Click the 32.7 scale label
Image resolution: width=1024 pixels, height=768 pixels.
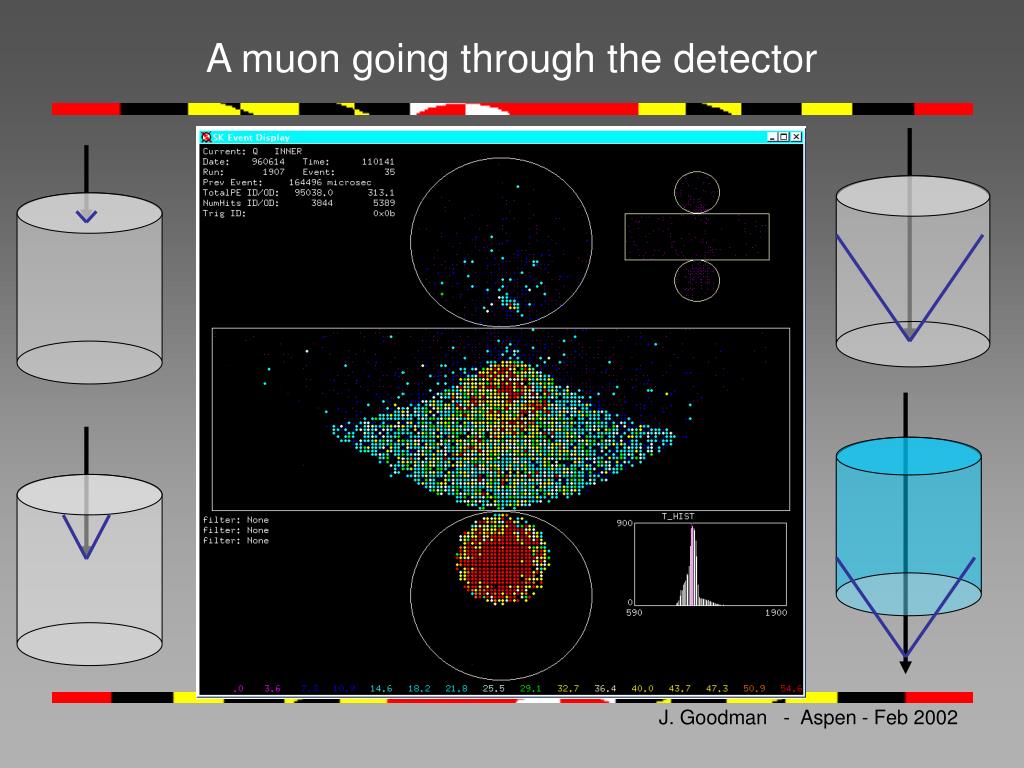click(568, 688)
